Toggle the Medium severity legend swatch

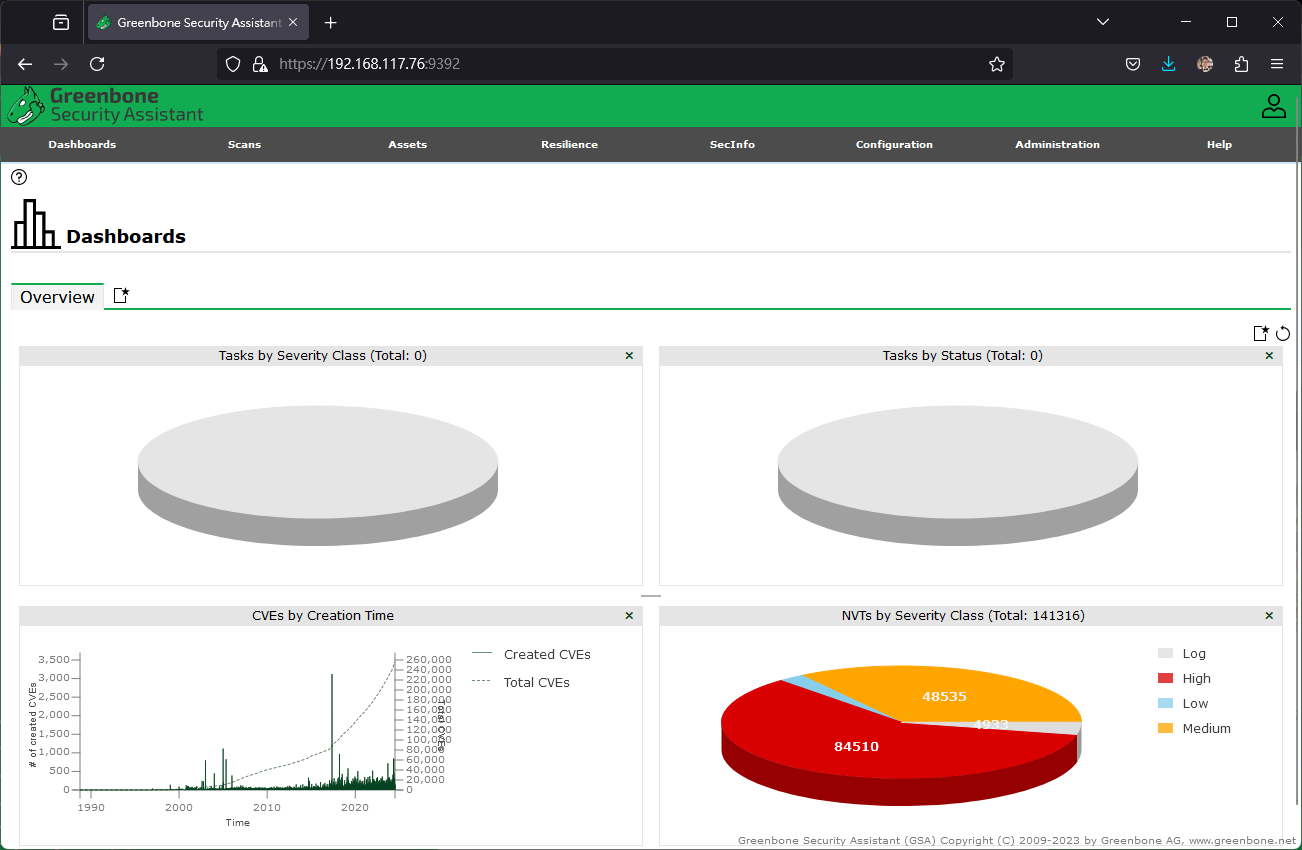pyautogui.click(x=1165, y=728)
